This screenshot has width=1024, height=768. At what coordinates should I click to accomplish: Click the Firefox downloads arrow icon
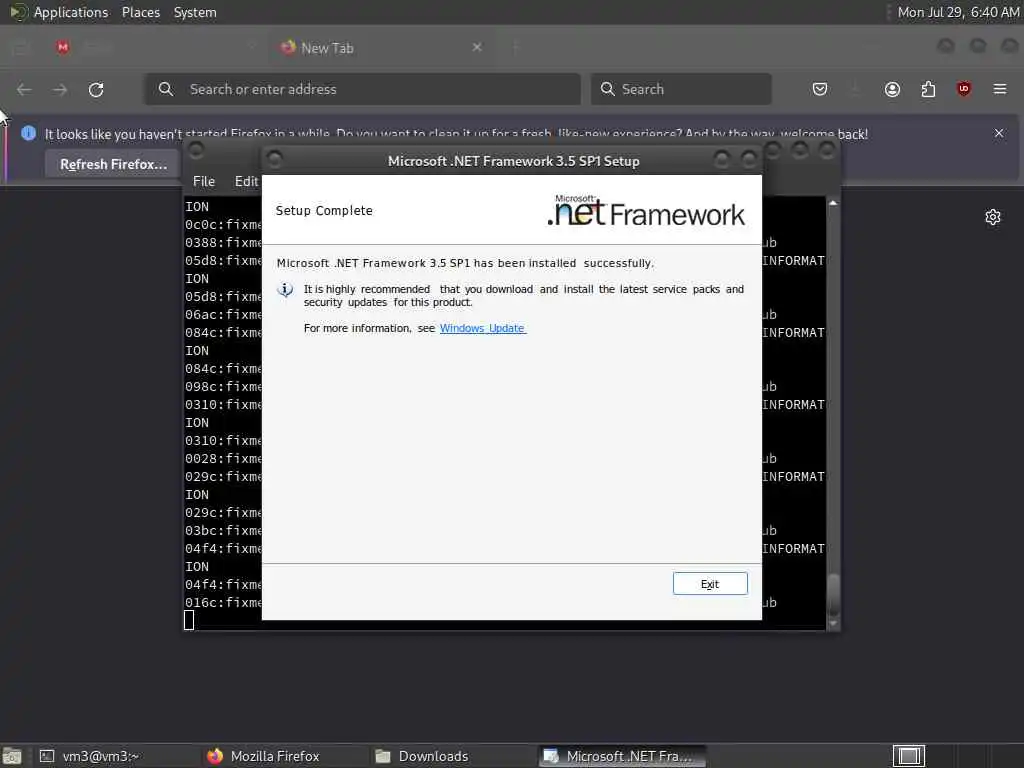click(855, 89)
